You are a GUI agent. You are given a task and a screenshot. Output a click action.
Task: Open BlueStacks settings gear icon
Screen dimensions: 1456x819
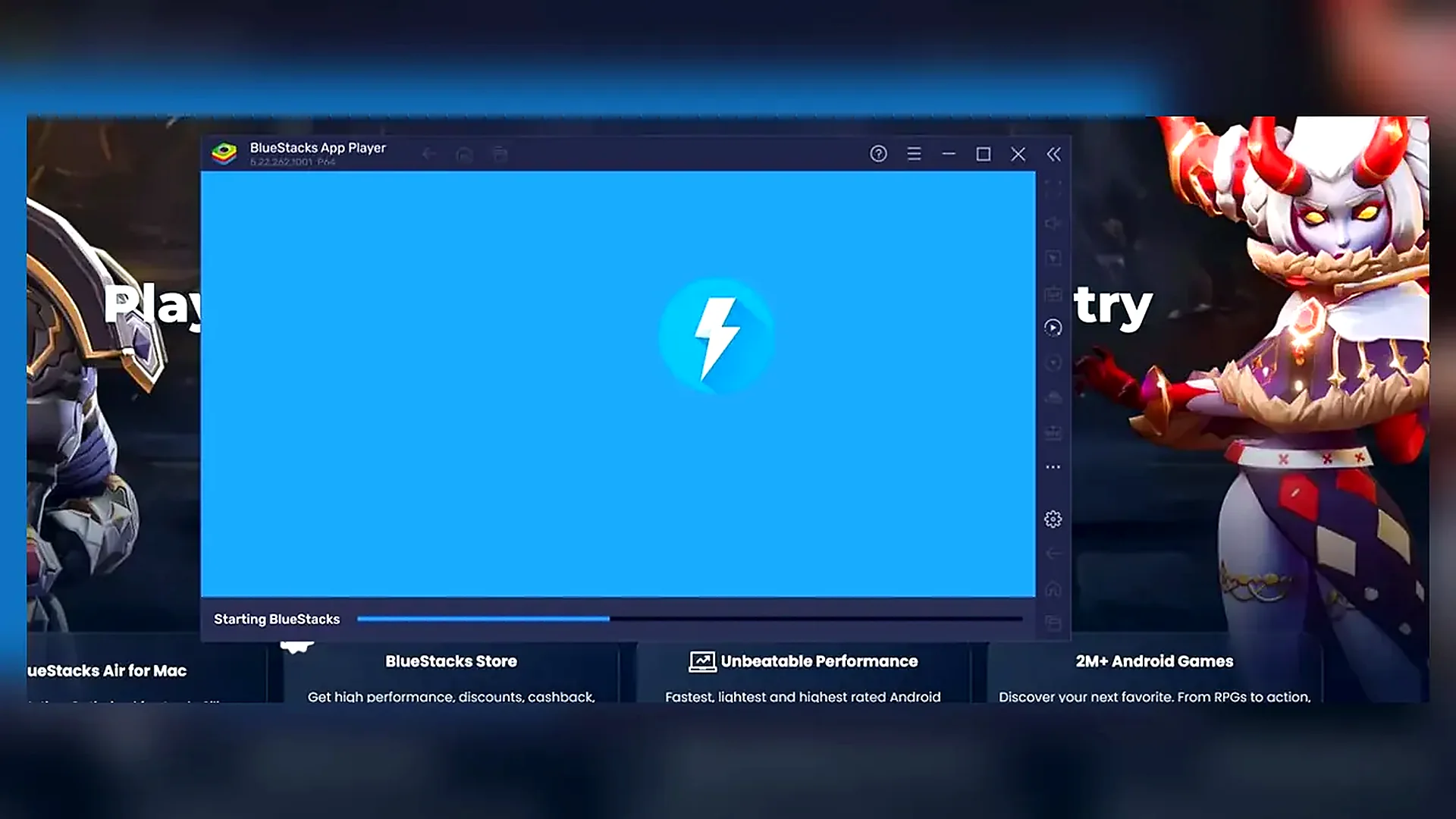coord(1053,519)
